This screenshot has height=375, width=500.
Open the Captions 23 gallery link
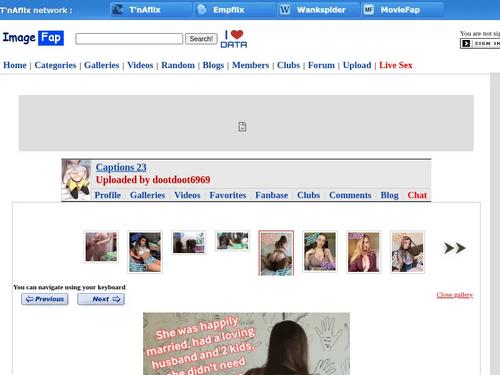coord(121,167)
